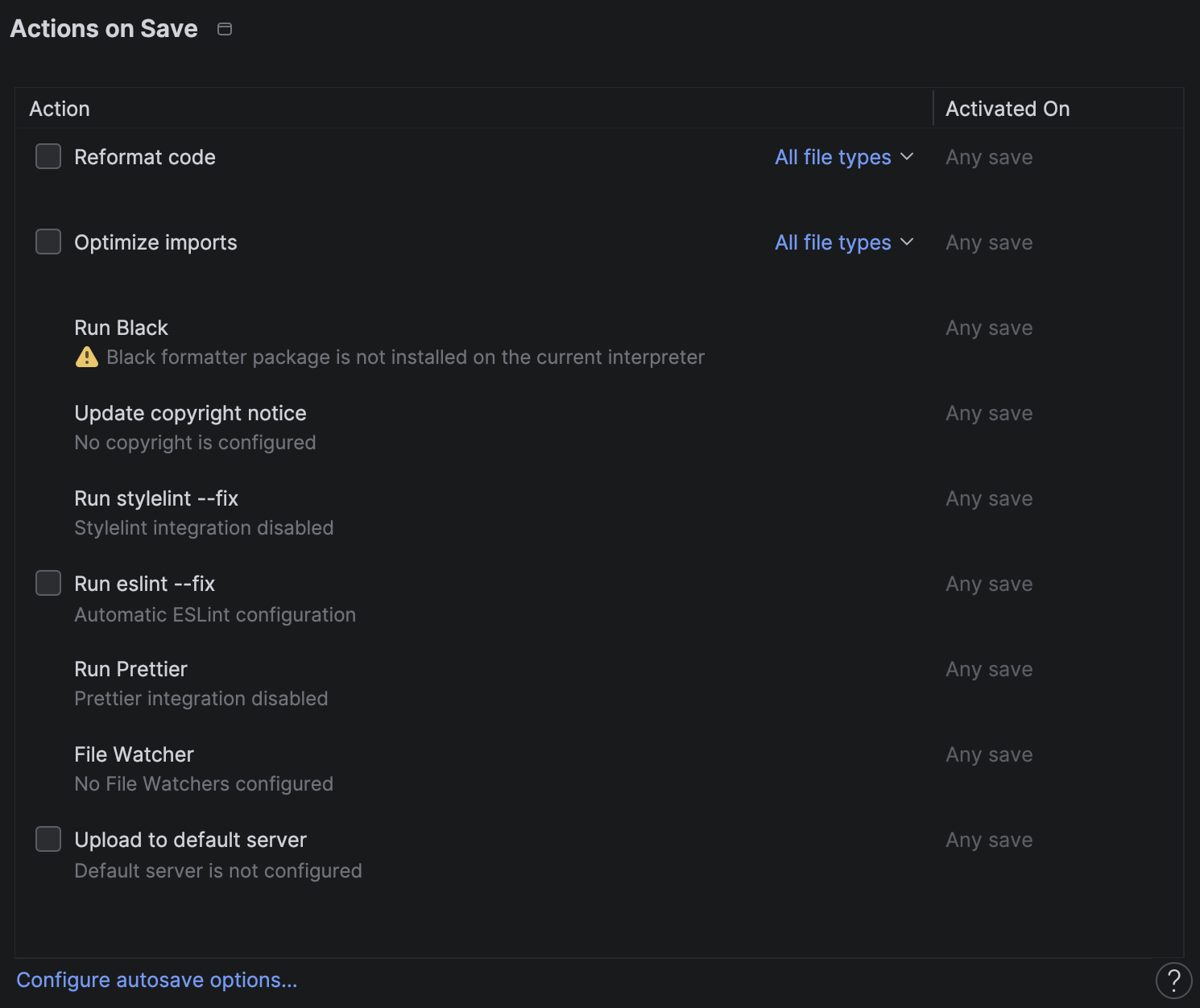The width and height of the screenshot is (1200, 1008).
Task: Click the Action column header
Action: coord(60,109)
